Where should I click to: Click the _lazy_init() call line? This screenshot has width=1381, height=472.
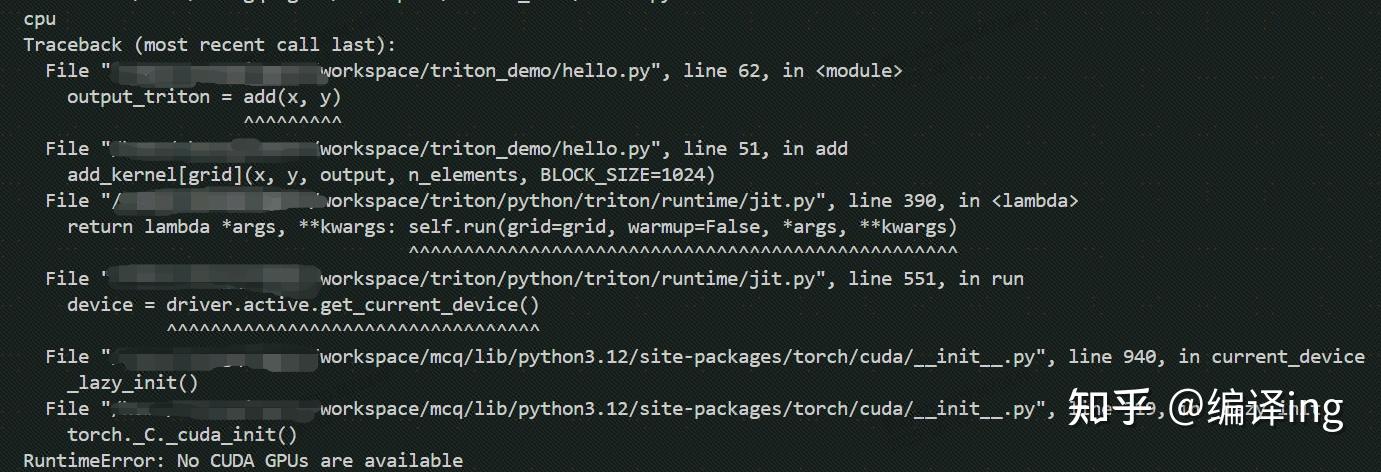pyautogui.click(x=132, y=383)
